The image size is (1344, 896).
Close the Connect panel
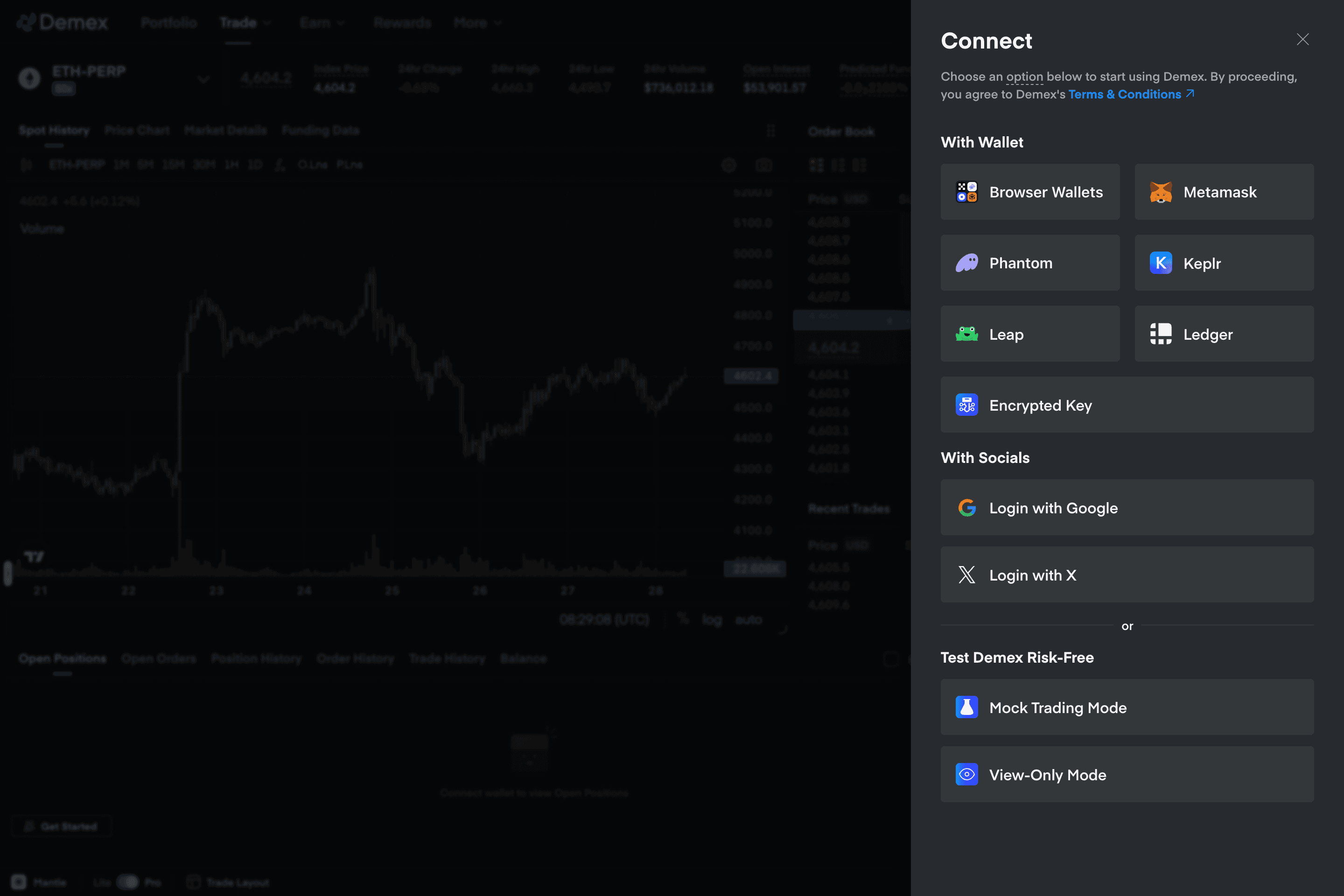click(x=1302, y=39)
